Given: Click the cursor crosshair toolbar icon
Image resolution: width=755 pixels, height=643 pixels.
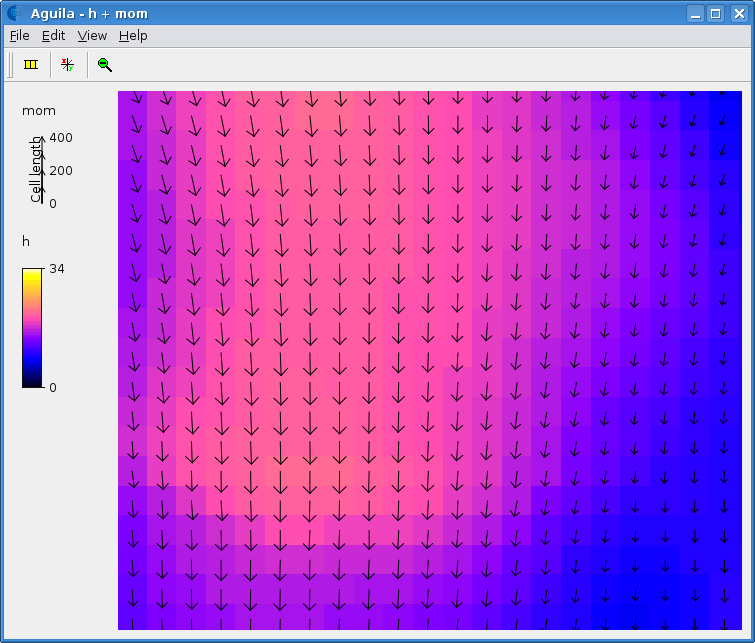Looking at the screenshot, I should [x=67, y=65].
